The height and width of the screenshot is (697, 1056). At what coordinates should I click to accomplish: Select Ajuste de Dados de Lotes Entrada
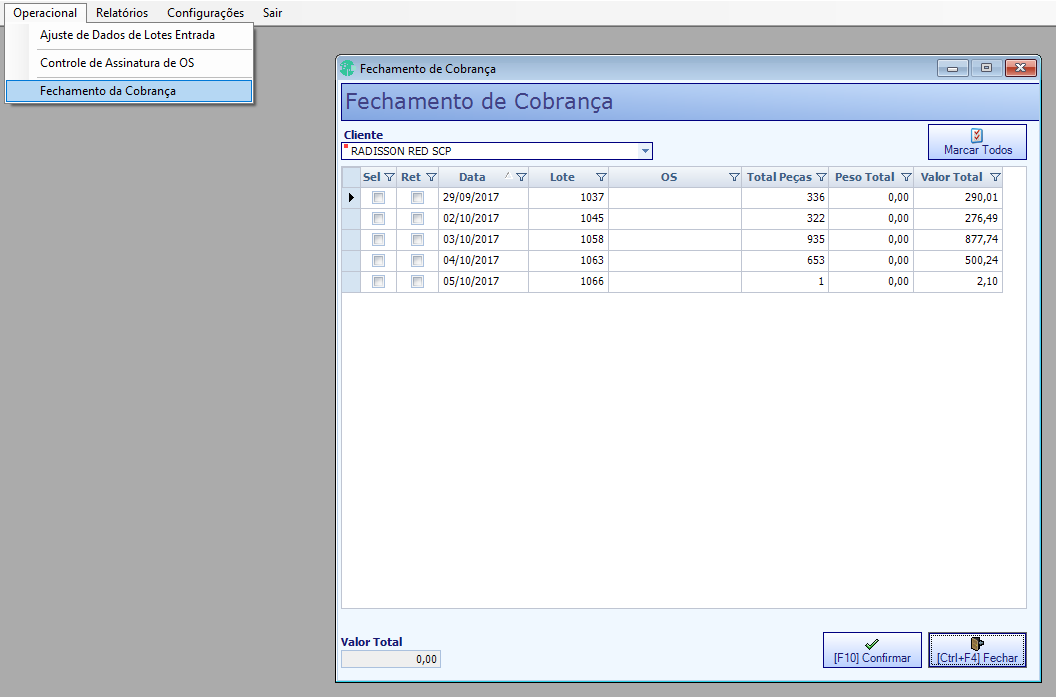[129, 35]
